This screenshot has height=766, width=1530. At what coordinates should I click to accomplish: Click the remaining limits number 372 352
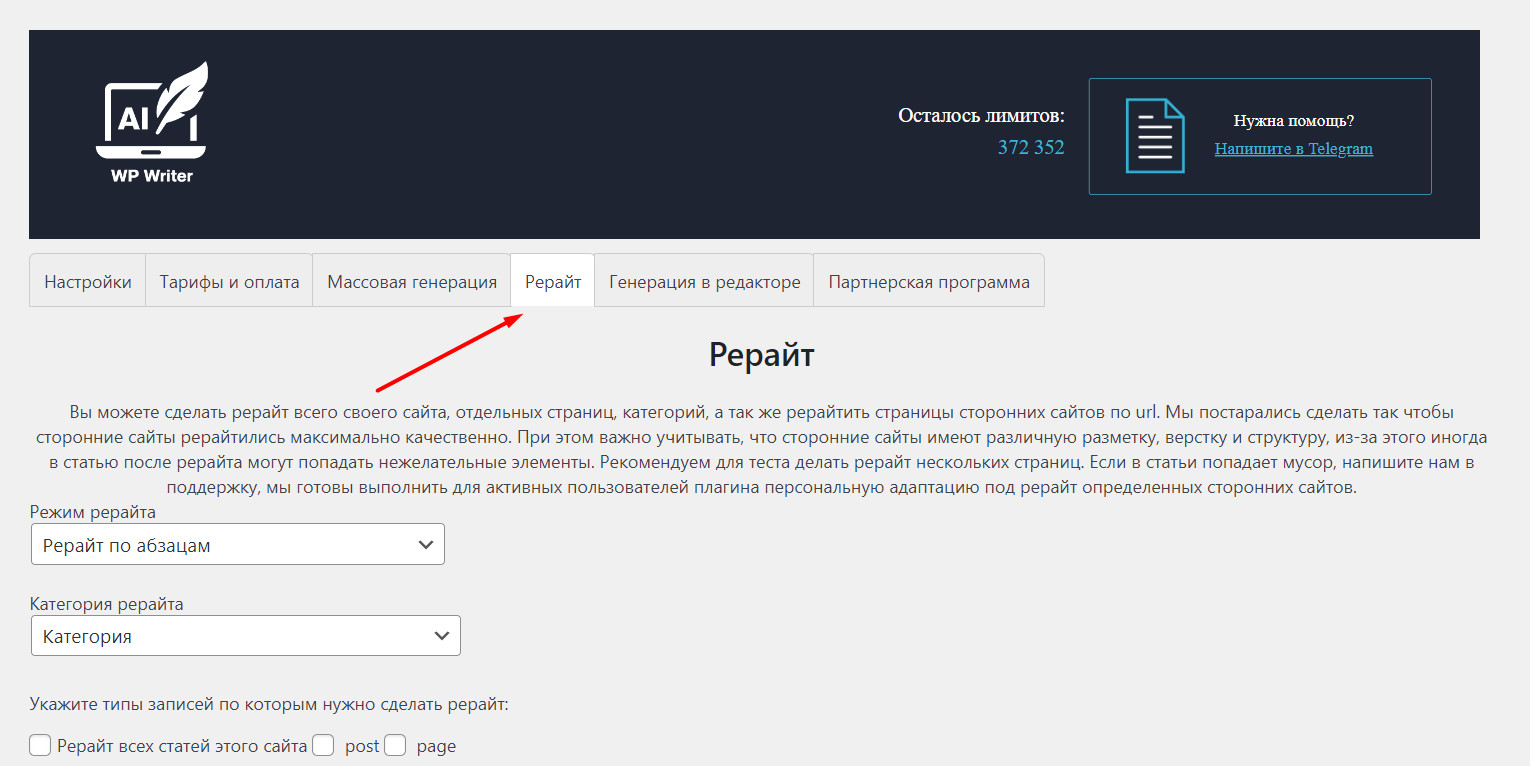tap(1030, 148)
